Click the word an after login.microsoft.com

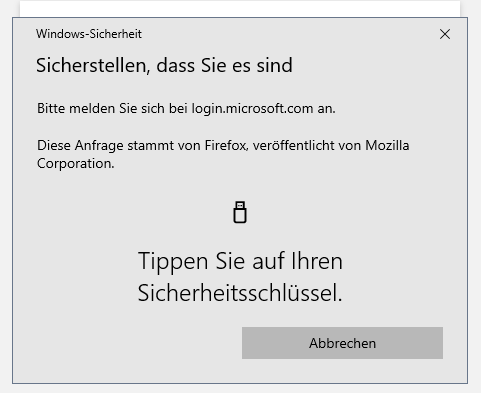pos(326,109)
